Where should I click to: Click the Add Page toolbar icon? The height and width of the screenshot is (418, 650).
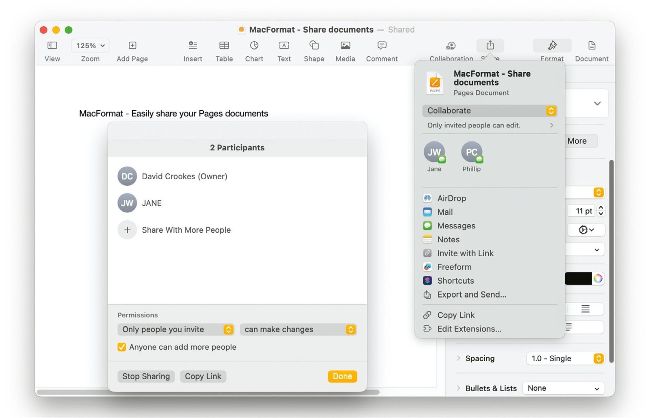click(x=132, y=46)
